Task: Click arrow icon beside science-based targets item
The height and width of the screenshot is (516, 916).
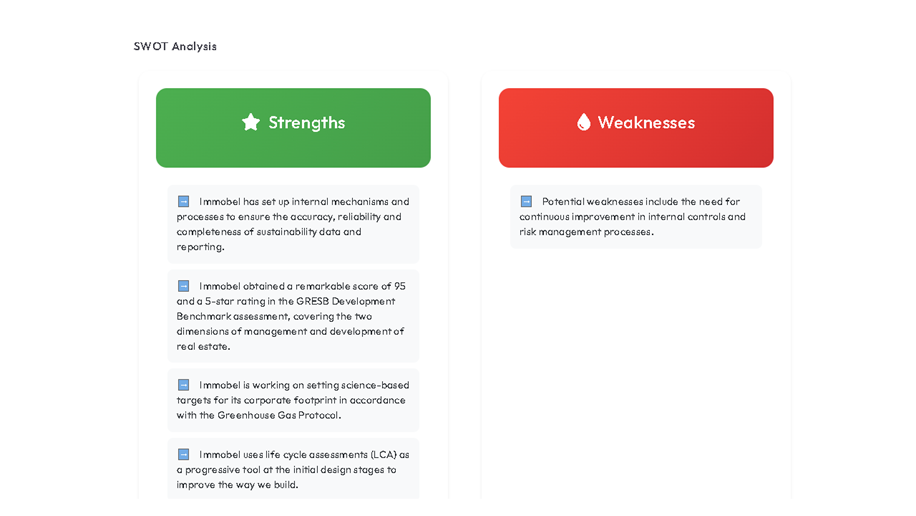Action: (184, 385)
